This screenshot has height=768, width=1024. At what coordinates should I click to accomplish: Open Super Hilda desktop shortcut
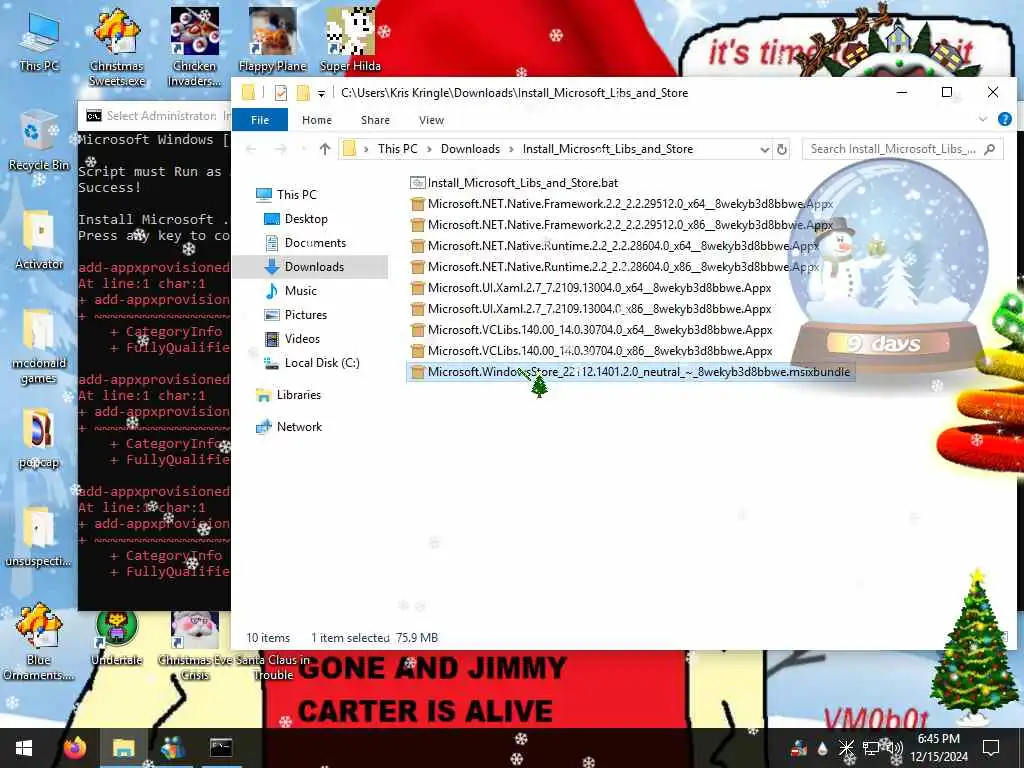(x=350, y=40)
